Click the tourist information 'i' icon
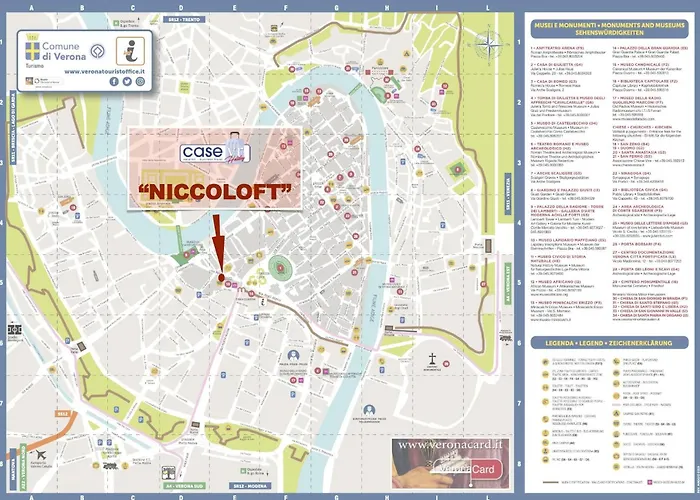This screenshot has width=700, height=500. point(130,51)
